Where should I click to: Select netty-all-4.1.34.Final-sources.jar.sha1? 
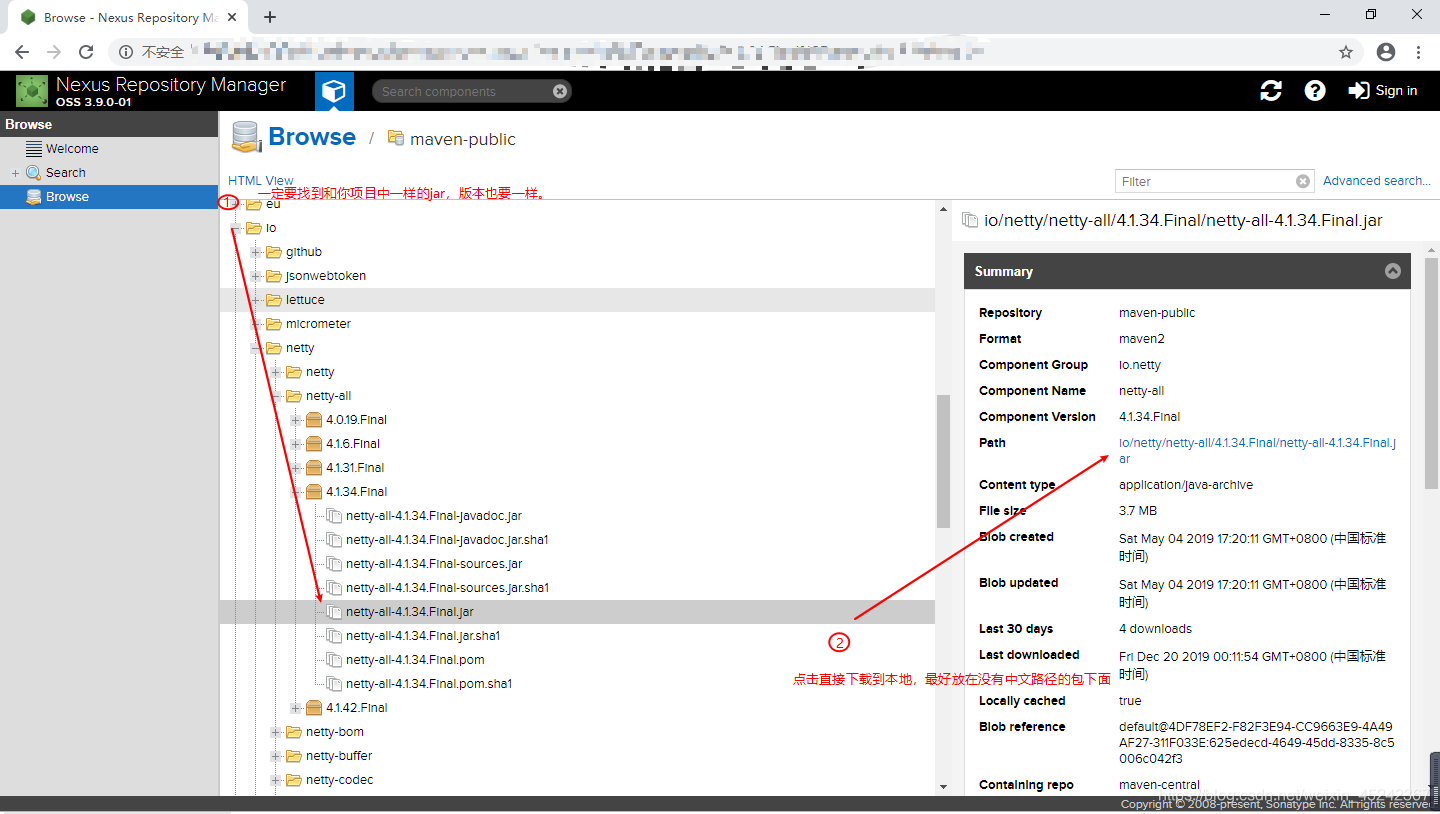[447, 588]
